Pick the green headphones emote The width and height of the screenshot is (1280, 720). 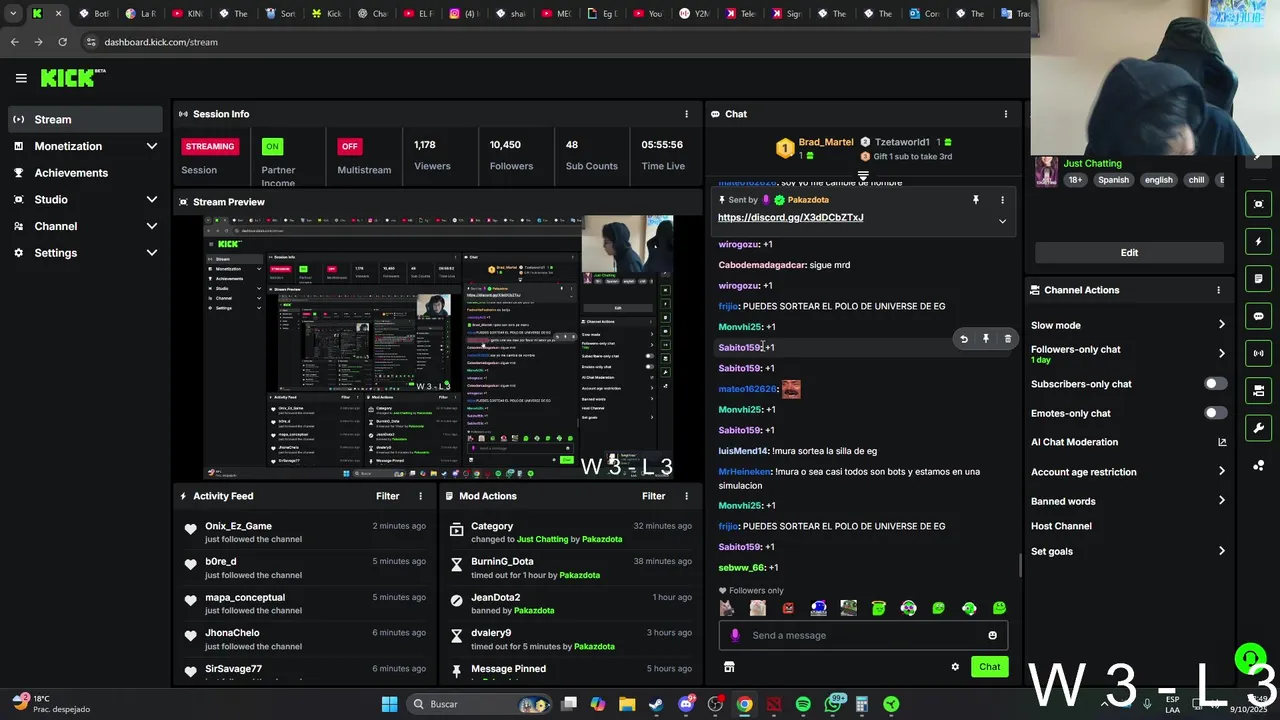(x=969, y=608)
